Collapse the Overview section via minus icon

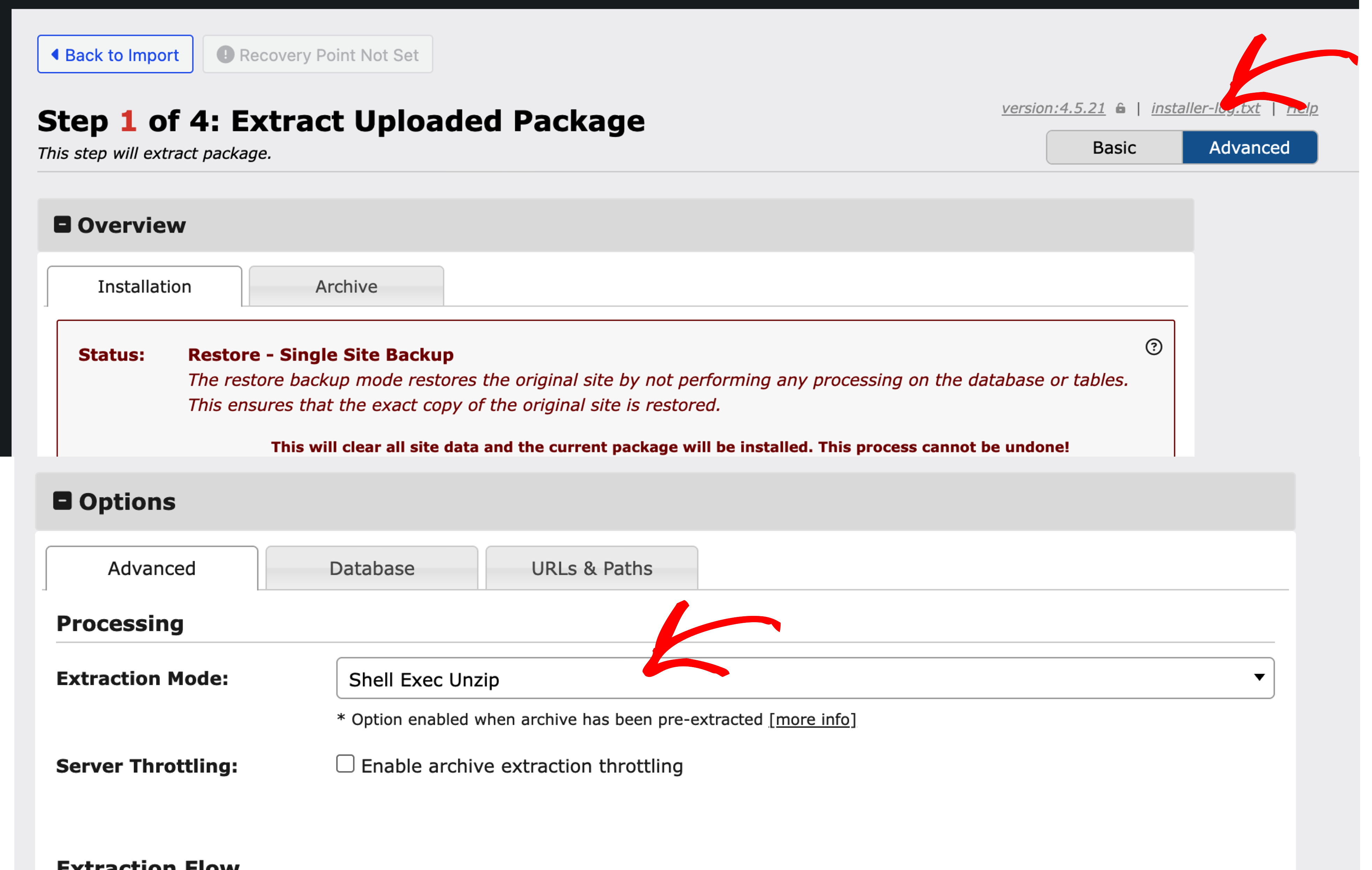point(62,224)
